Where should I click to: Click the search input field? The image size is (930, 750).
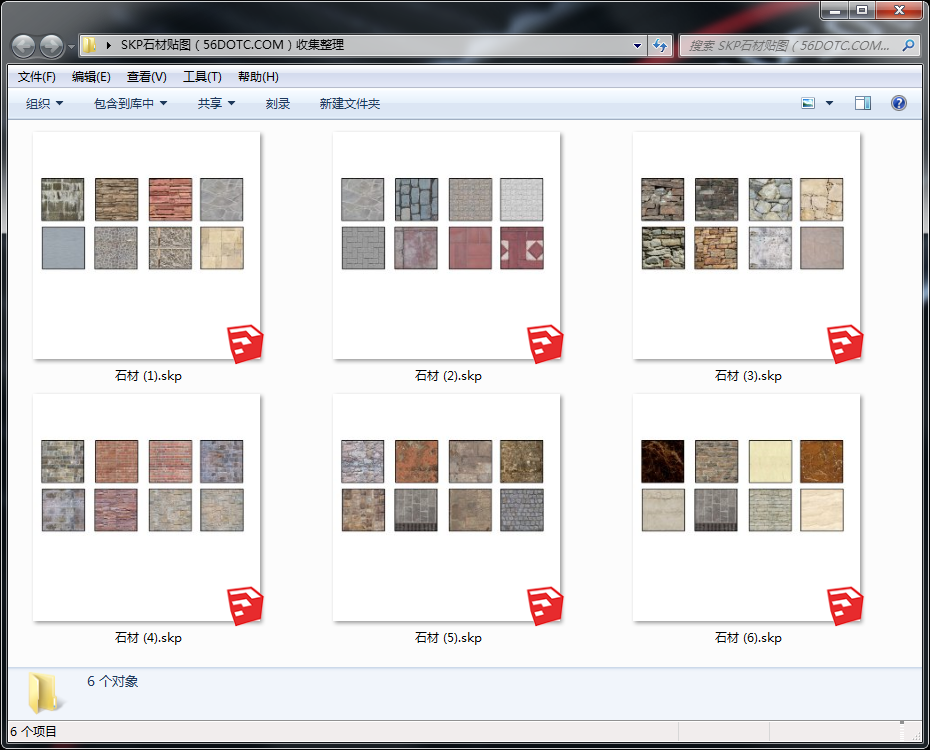coord(788,45)
